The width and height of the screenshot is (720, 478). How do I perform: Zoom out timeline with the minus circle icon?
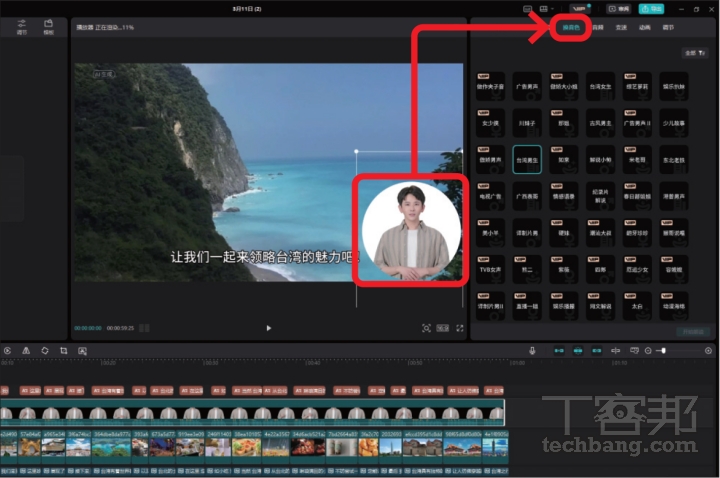click(x=648, y=351)
